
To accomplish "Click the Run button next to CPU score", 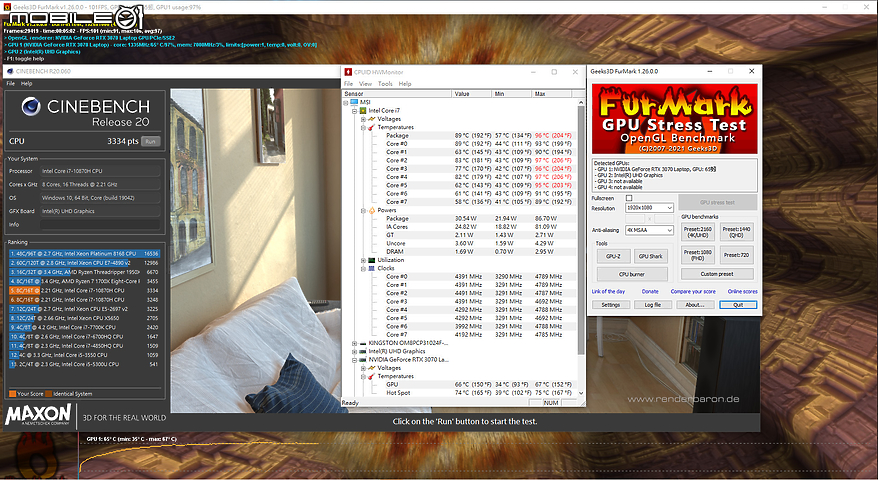I will tap(150, 141).
